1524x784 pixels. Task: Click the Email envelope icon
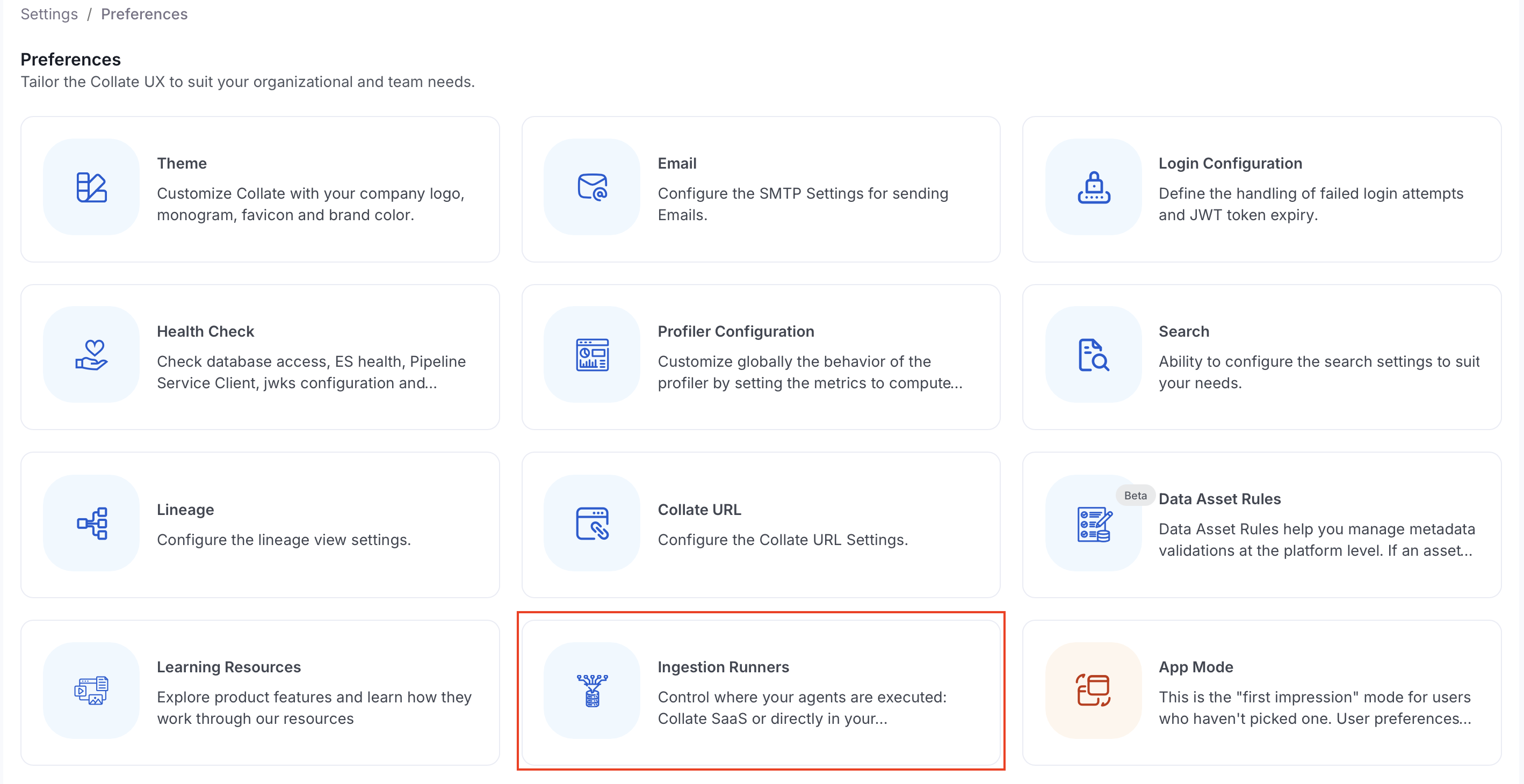(x=592, y=187)
